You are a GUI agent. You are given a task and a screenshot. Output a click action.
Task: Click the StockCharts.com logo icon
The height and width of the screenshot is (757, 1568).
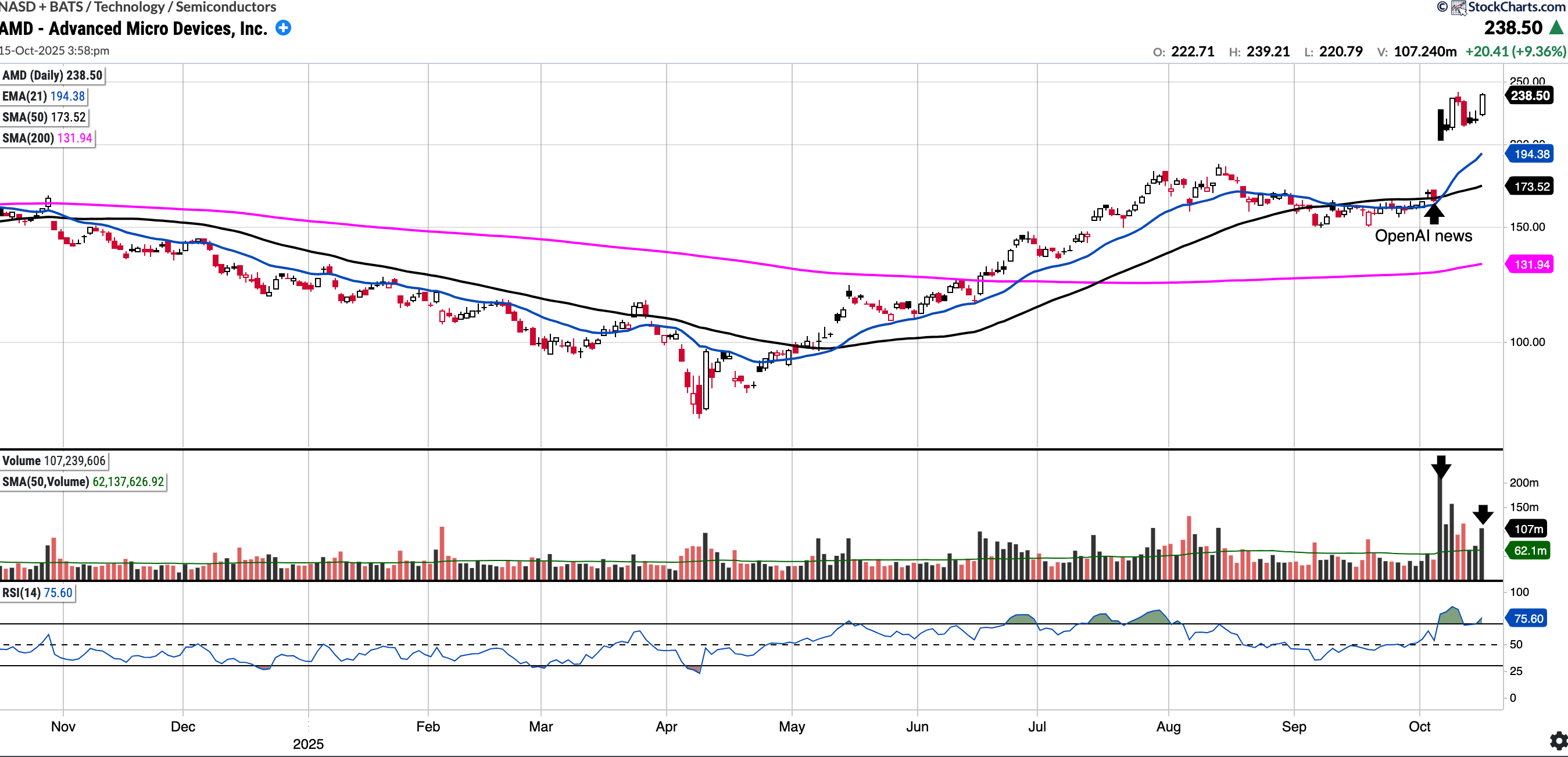point(1458,8)
